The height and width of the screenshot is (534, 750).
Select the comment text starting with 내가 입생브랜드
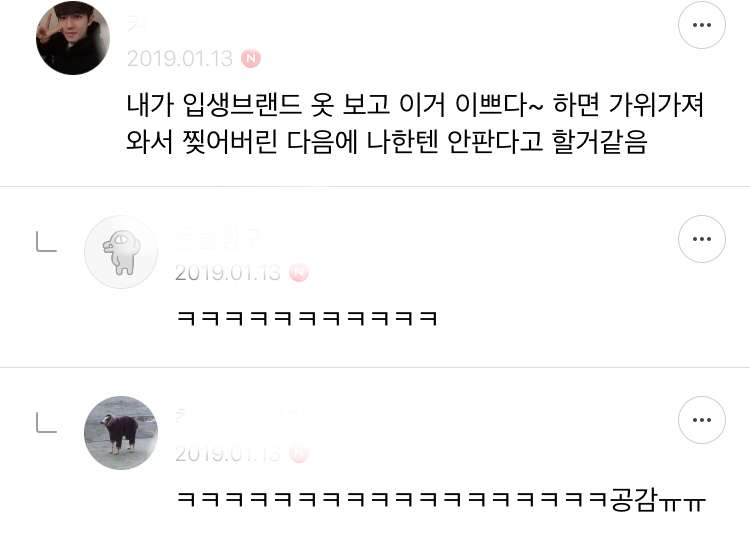[415, 123]
